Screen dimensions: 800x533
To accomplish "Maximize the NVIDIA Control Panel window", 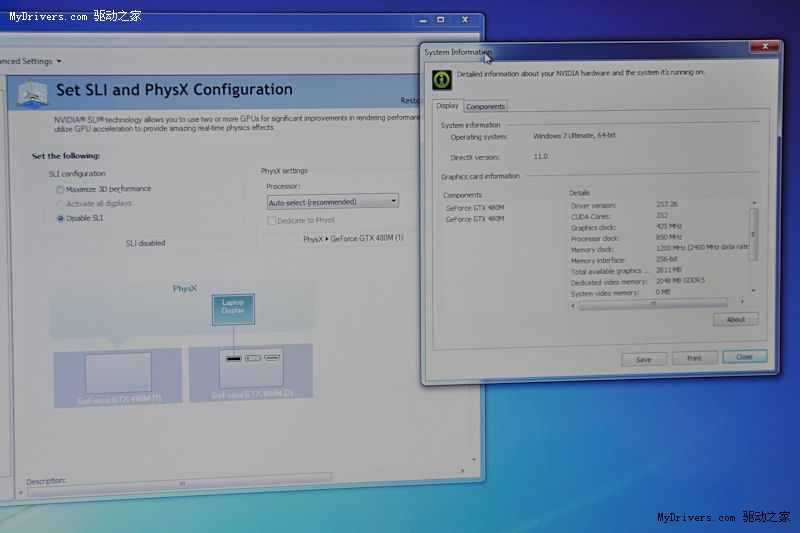I will [x=441, y=19].
